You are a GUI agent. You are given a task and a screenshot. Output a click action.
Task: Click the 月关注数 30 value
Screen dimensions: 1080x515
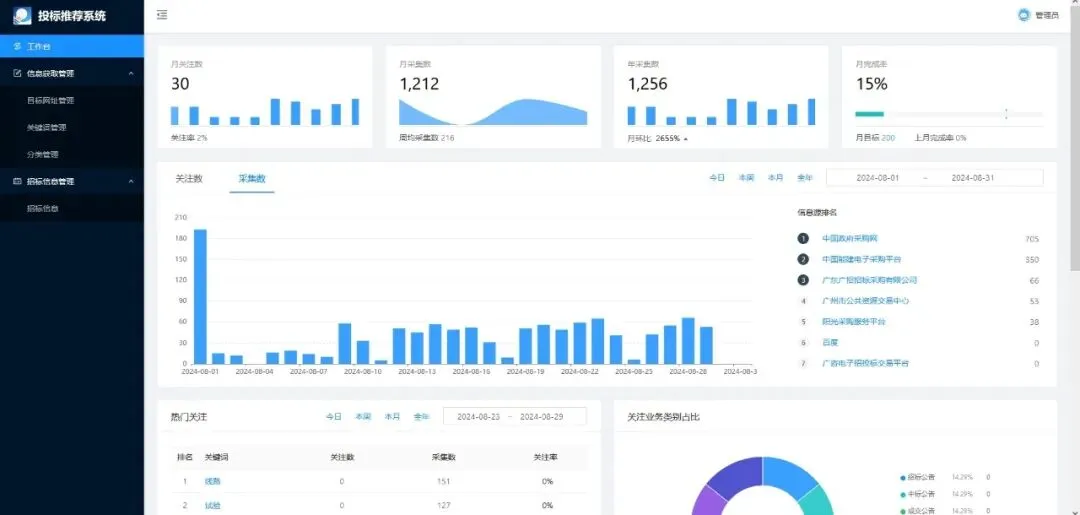pyautogui.click(x=180, y=85)
